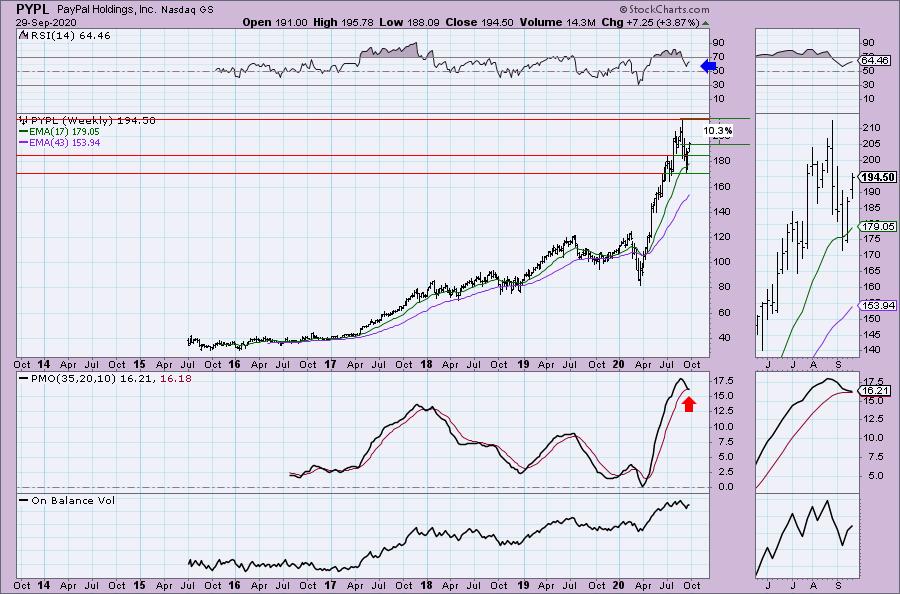
Task: Select the High 195.78 value
Action: coord(343,22)
